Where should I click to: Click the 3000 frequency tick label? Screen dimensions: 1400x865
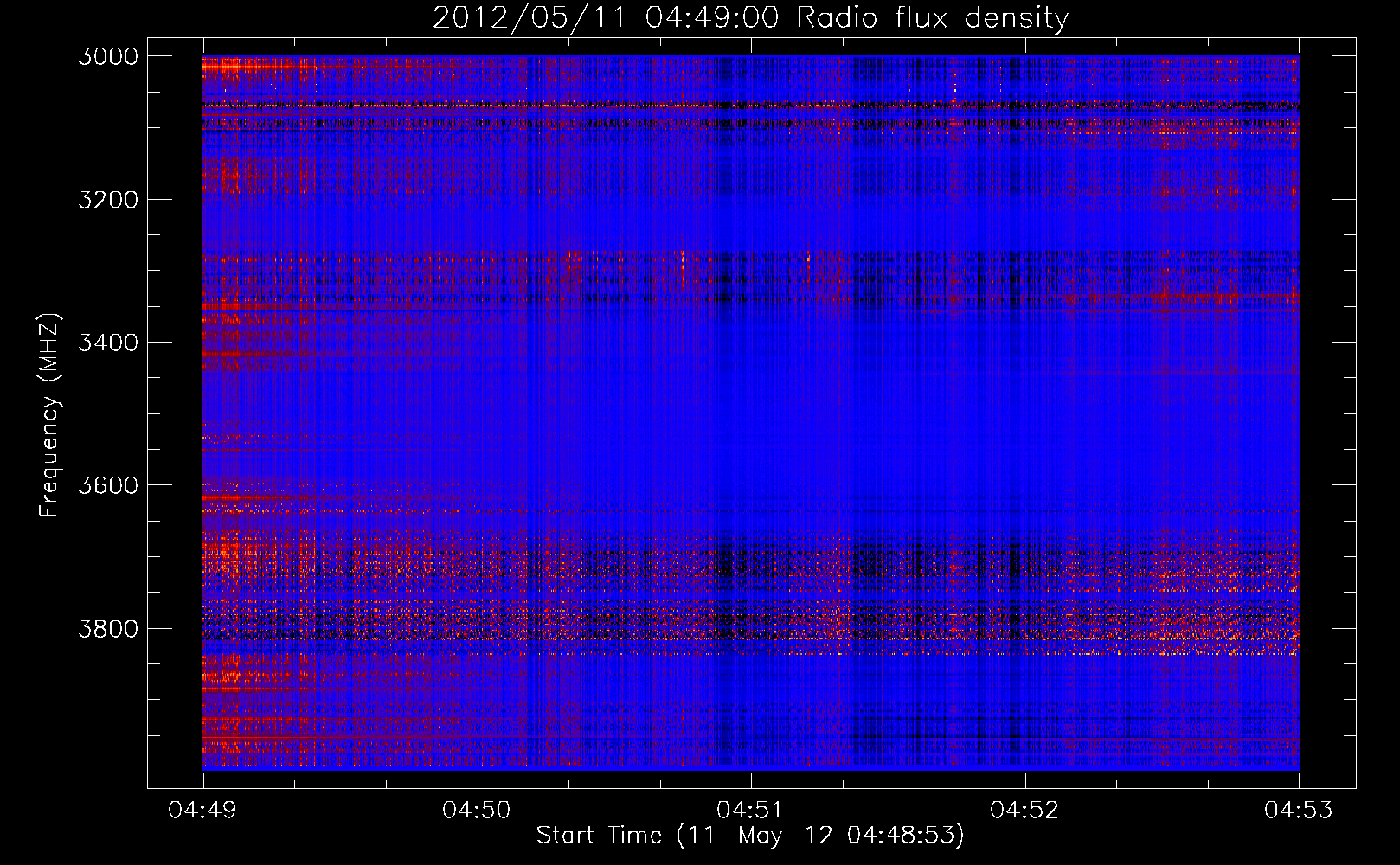pyautogui.click(x=108, y=56)
